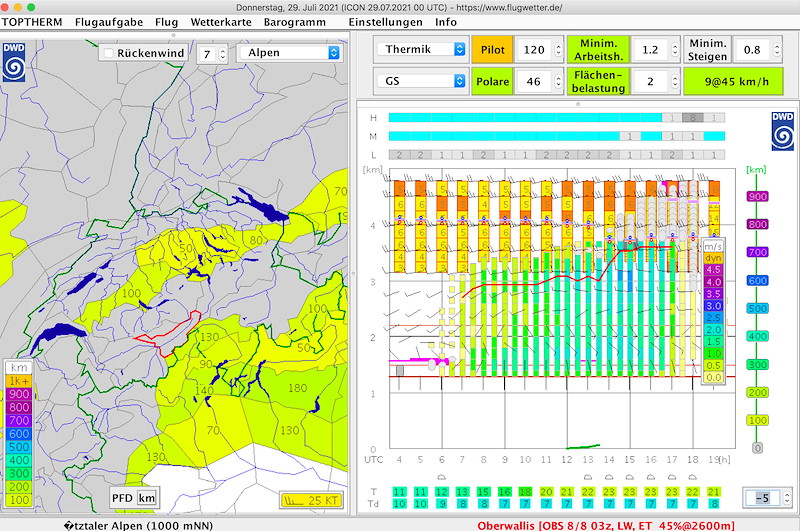Viewport: 800px width, 531px height.
Task: Click the Flächenbelastung button
Action: click(x=598, y=81)
